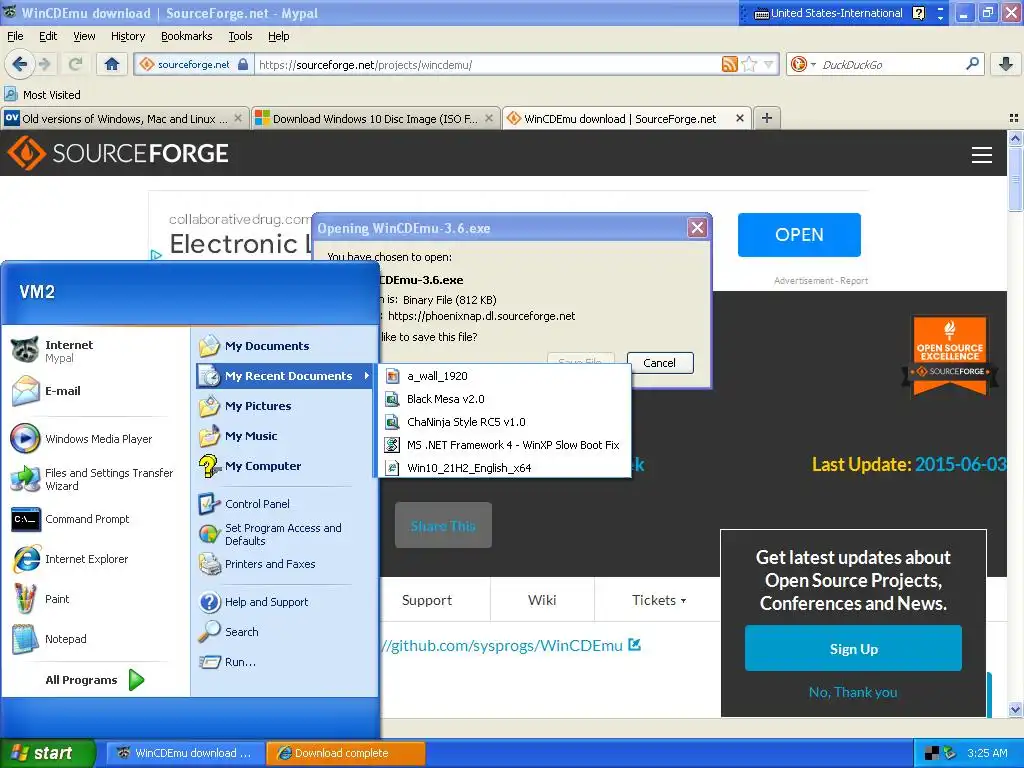Open recent document Win10_21H2_English_x64
1024x768 pixels.
tap(505, 468)
